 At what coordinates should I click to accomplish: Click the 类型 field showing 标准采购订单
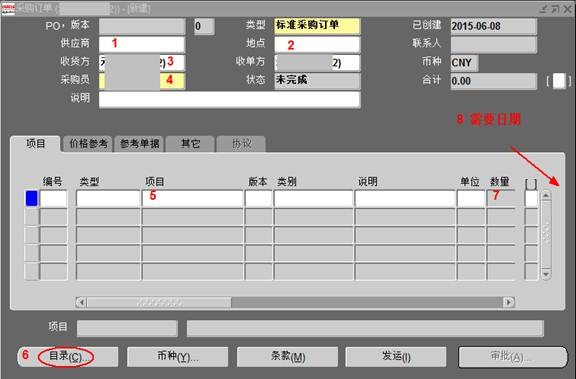click(x=317, y=26)
